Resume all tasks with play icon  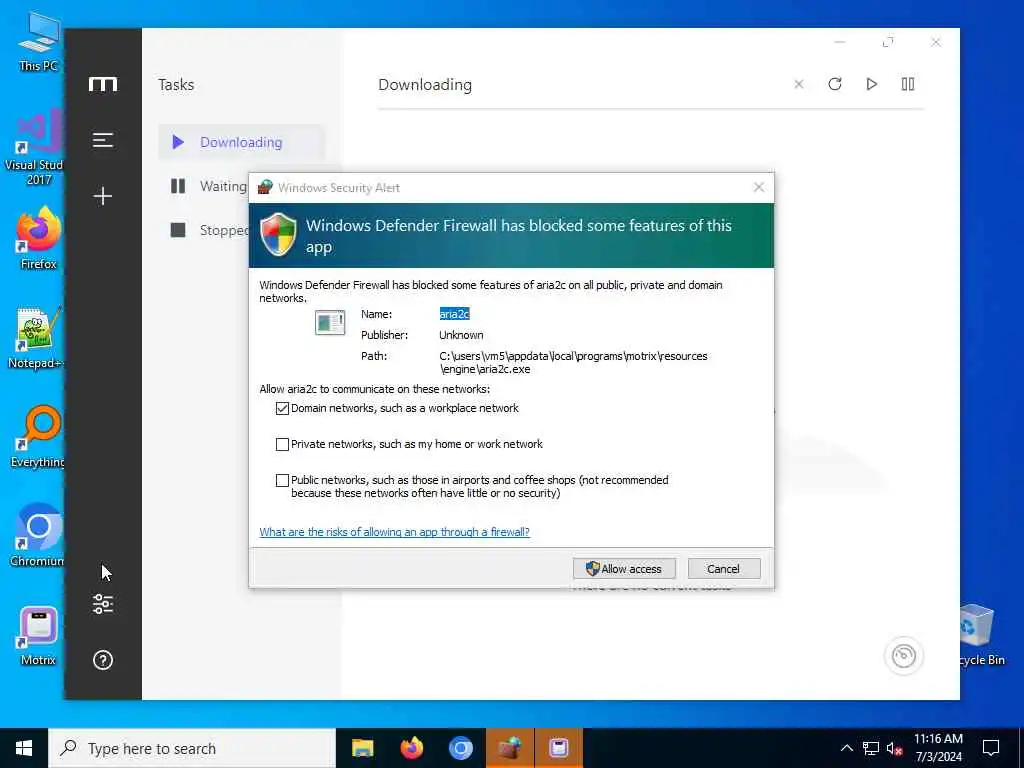pyautogui.click(x=871, y=84)
